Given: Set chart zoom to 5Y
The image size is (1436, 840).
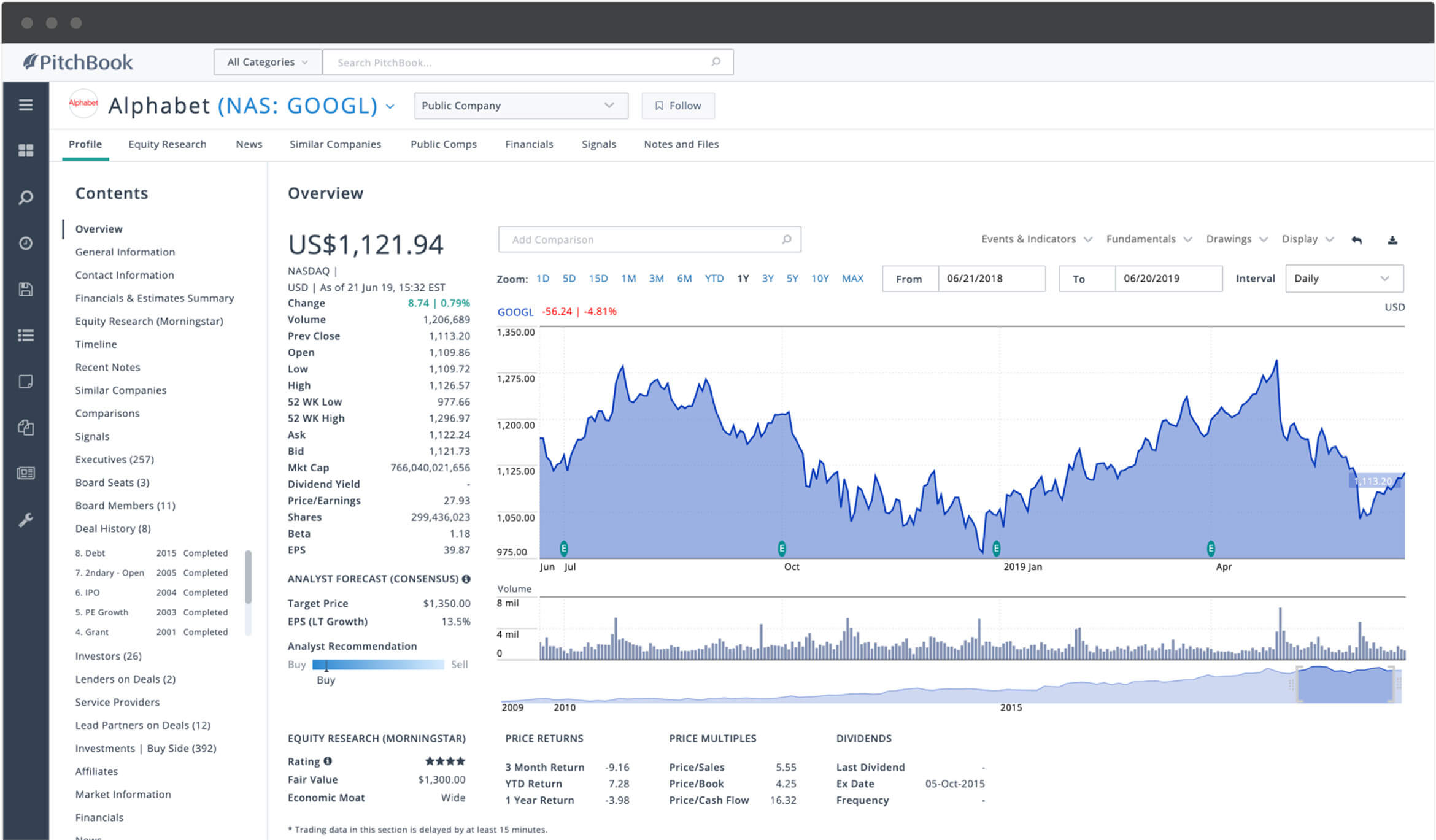Looking at the screenshot, I should [792, 279].
